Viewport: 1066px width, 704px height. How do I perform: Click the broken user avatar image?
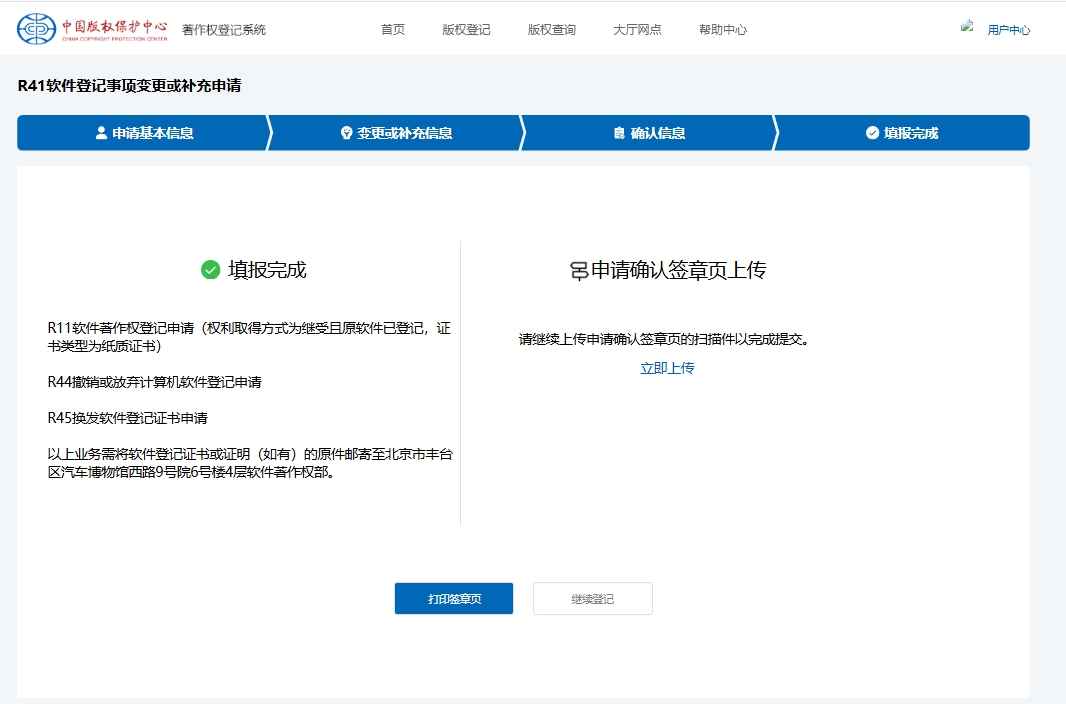coord(967,28)
